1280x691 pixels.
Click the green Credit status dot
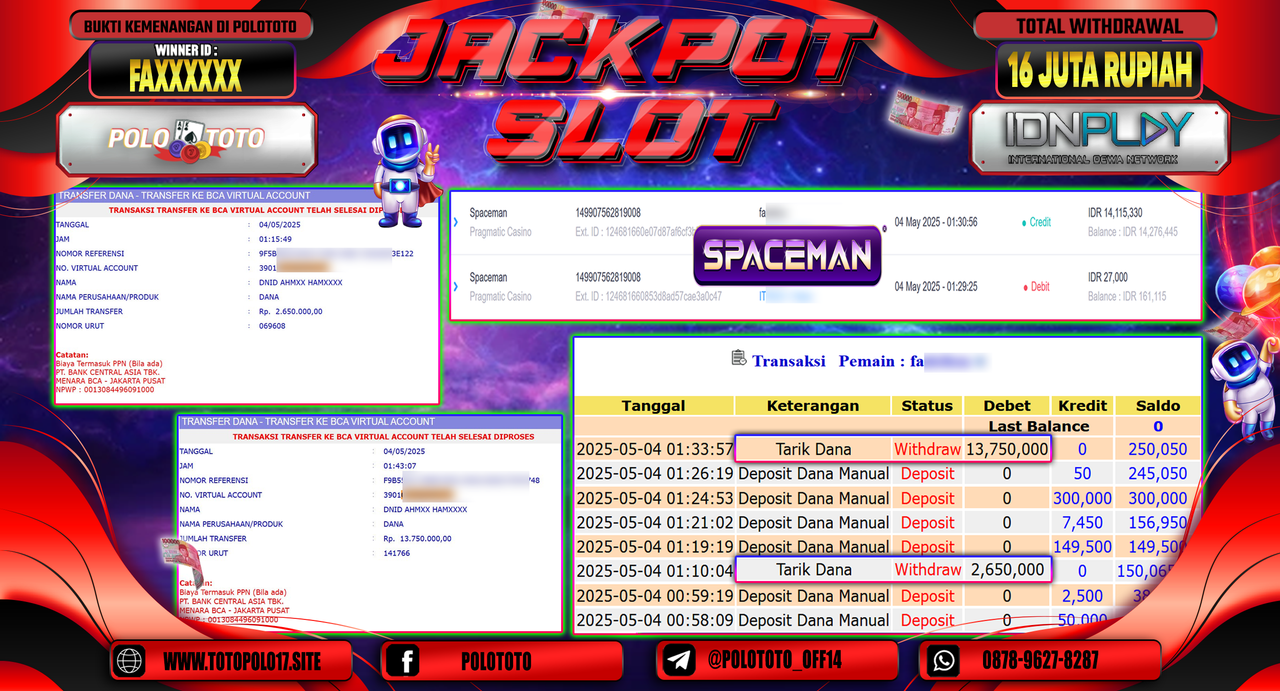pos(1024,223)
